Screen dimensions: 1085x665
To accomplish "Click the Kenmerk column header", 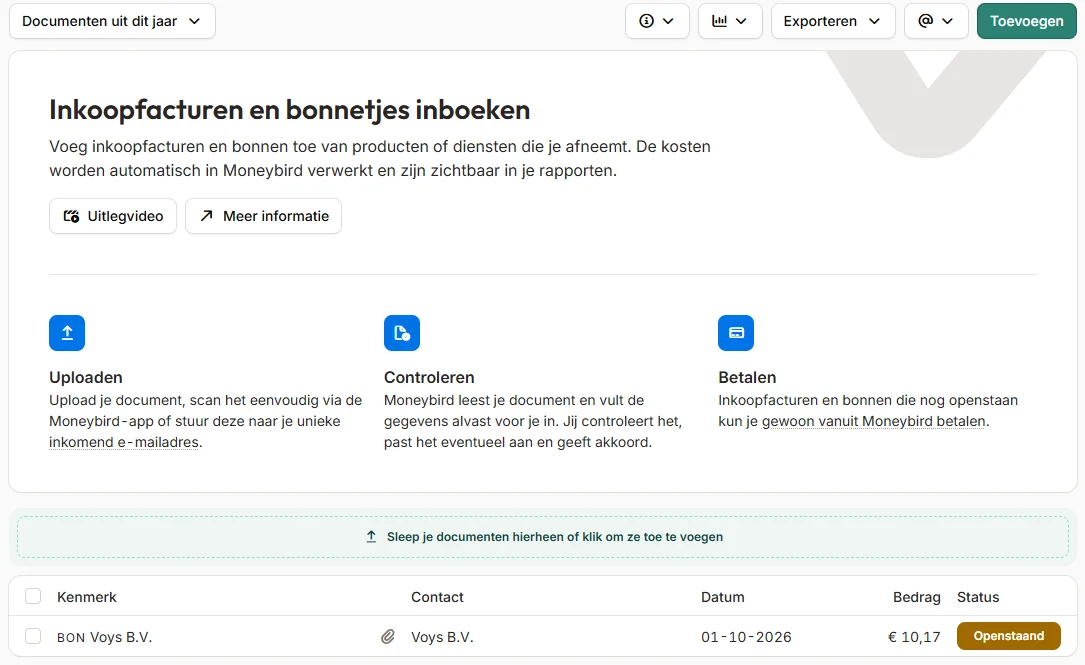I will (x=86, y=597).
